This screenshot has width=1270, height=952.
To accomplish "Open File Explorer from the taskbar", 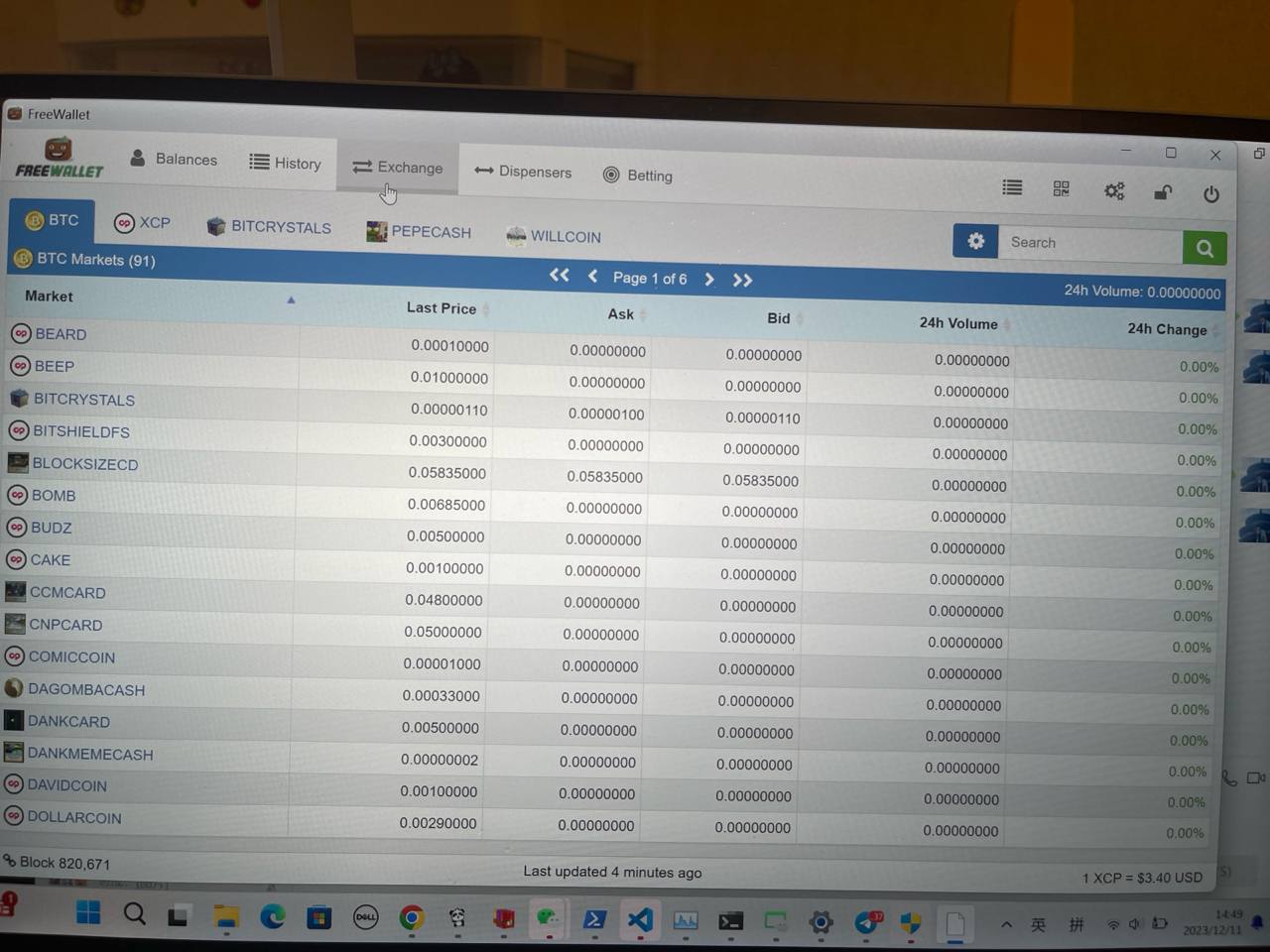I will pos(226,916).
